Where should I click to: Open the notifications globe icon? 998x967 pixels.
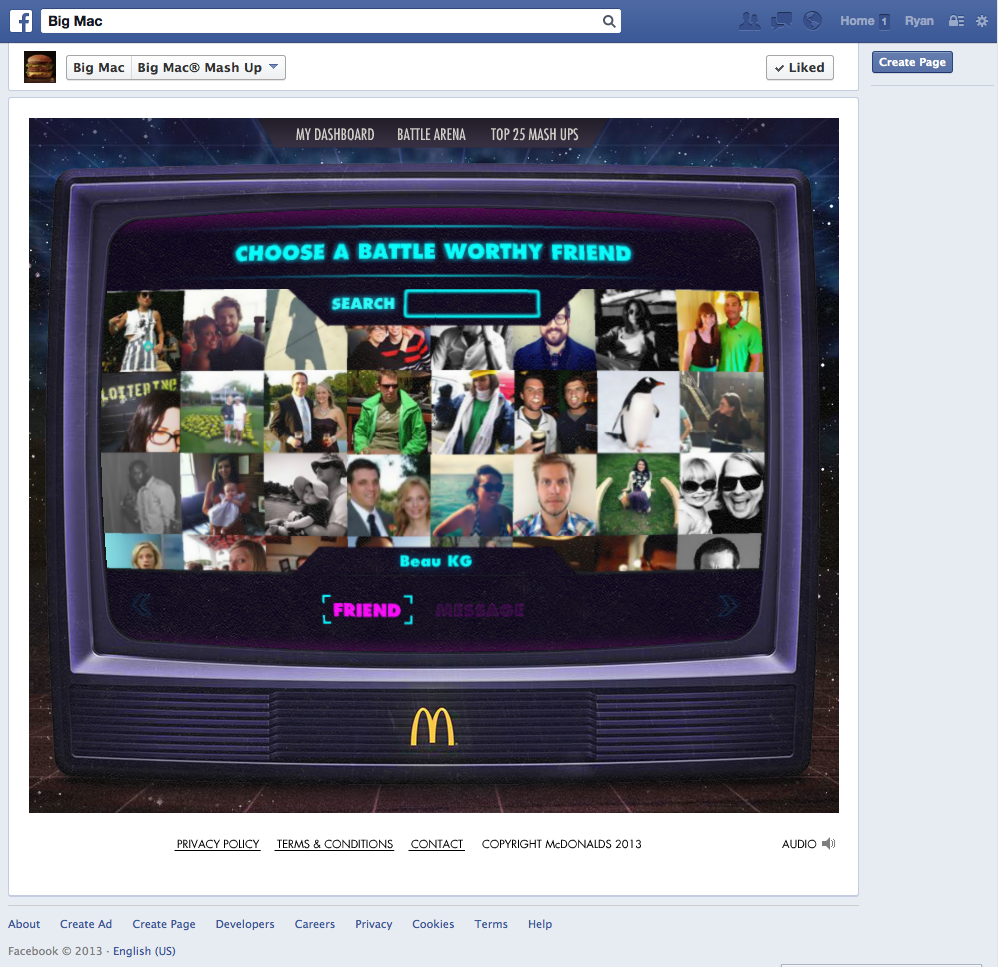point(812,21)
